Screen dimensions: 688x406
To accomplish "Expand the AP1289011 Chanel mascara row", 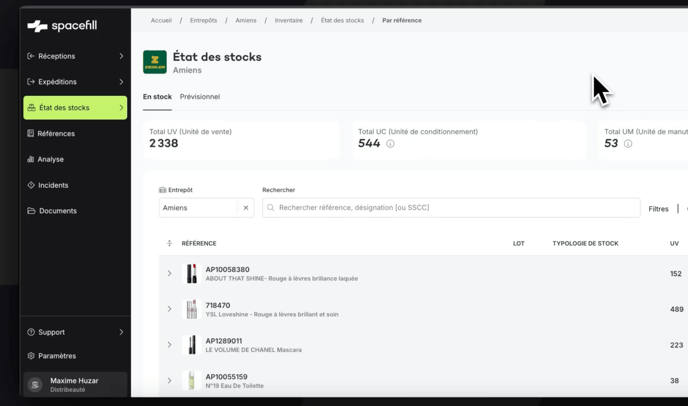I will point(169,345).
